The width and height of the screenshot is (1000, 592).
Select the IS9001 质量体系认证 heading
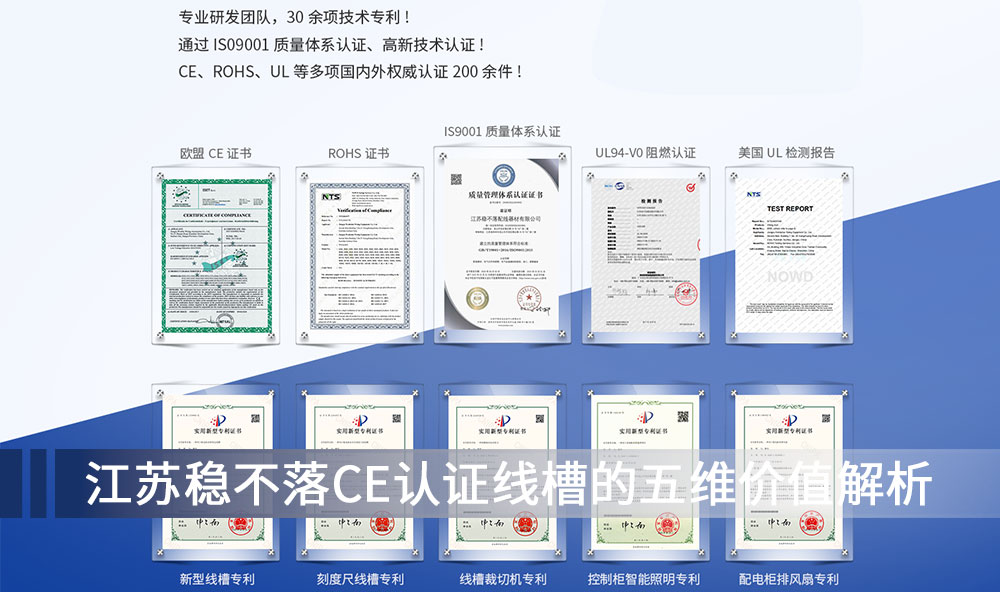pos(502,131)
